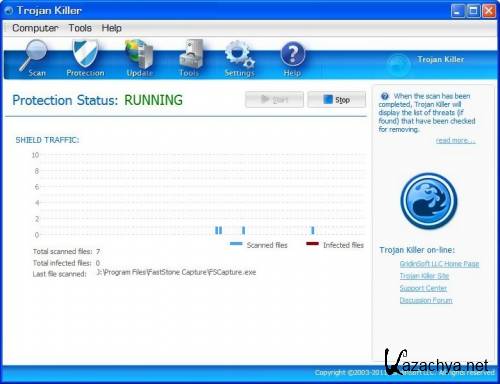Click the last file scanned path

176,272
